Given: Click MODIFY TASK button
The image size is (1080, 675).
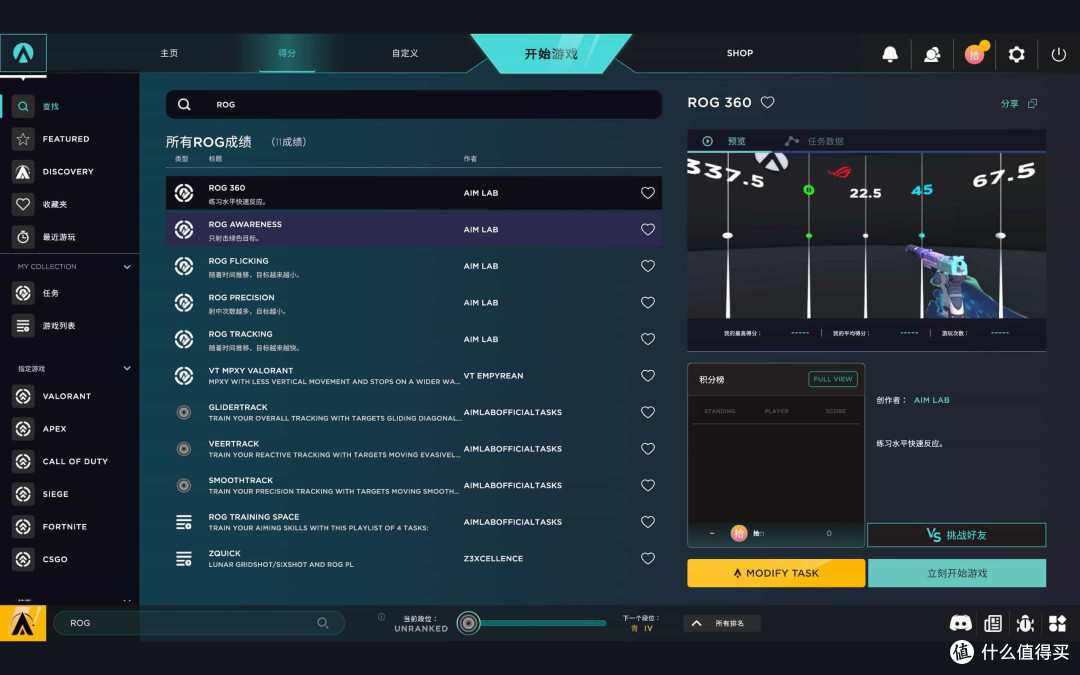Looking at the screenshot, I should coord(776,573).
